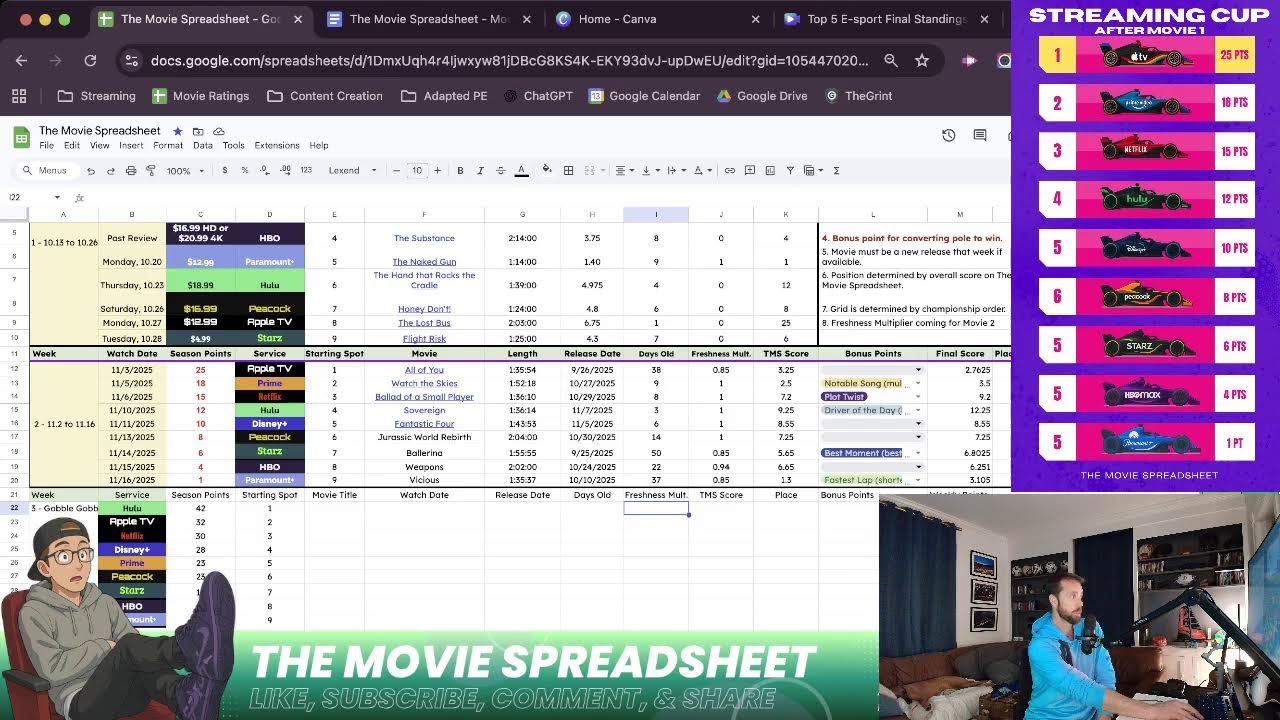
Task: Click the undo arrow icon
Action: [x=91, y=171]
